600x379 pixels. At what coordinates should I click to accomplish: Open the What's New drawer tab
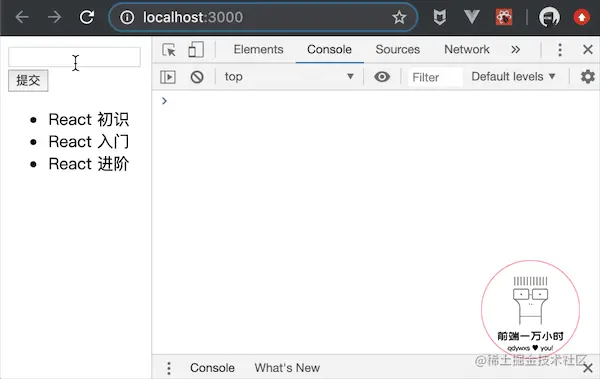pos(287,368)
